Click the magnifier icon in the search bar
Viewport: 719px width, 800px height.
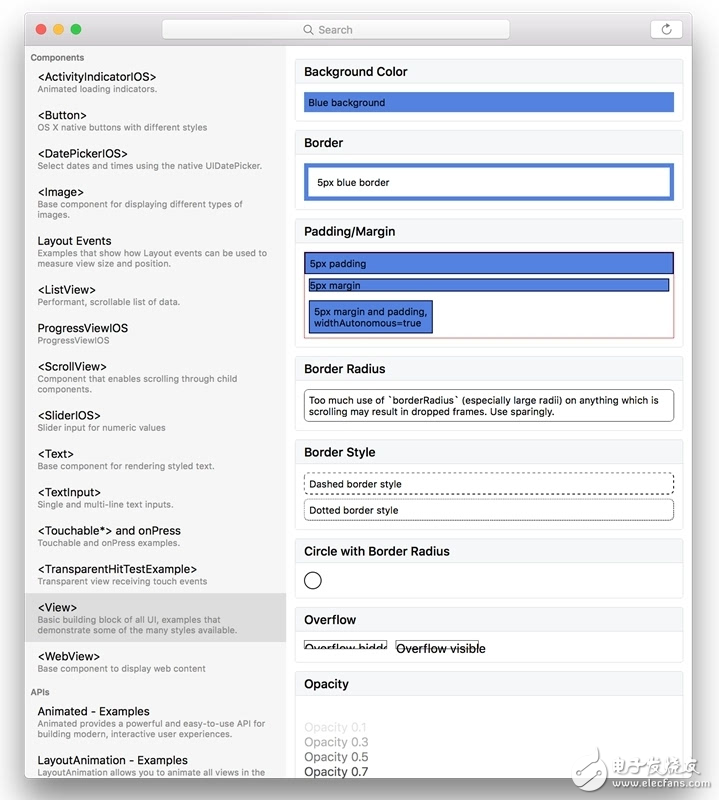coord(309,30)
